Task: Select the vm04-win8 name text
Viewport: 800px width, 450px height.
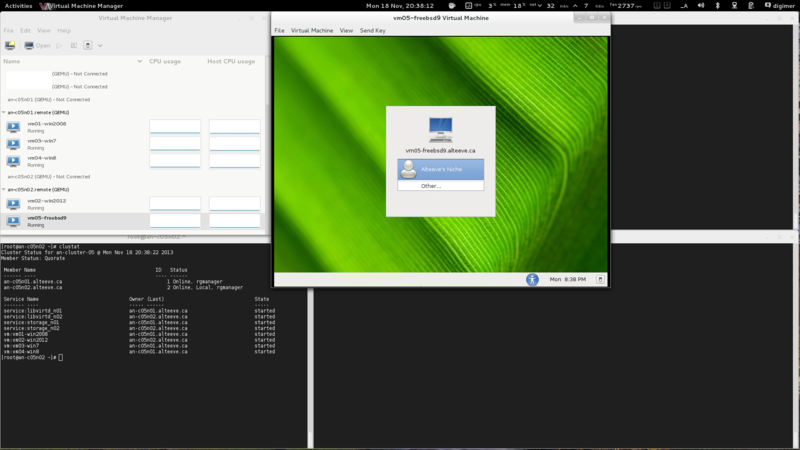Action: click(x=42, y=158)
